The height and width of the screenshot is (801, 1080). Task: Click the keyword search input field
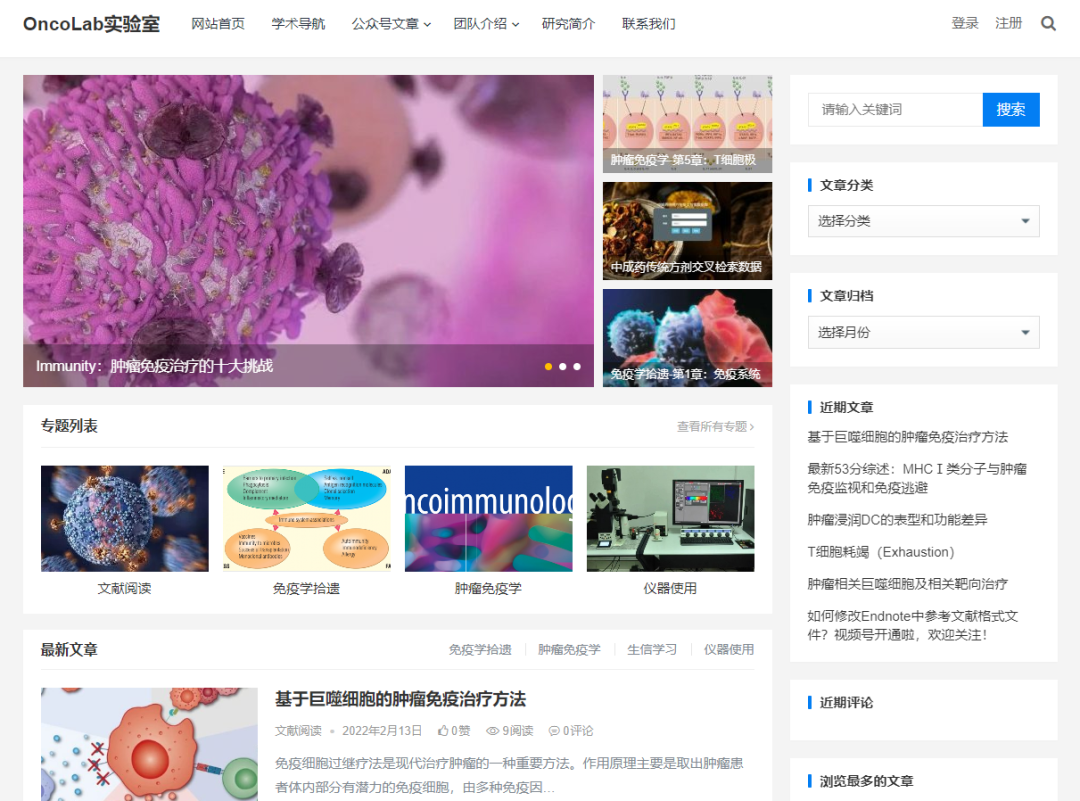pyautogui.click(x=895, y=110)
